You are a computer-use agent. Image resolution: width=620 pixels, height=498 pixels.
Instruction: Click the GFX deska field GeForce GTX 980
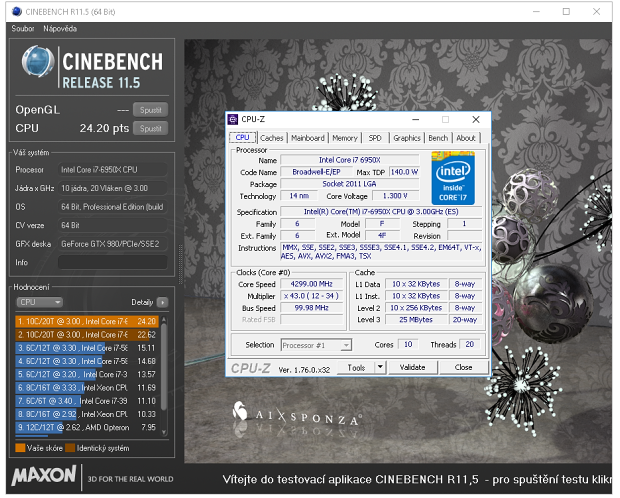click(112, 244)
